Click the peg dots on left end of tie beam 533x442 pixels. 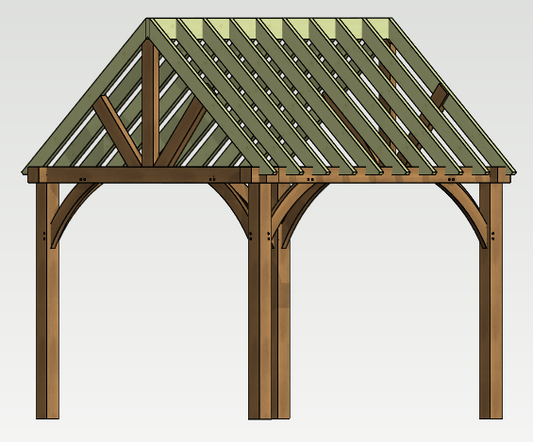83,179
